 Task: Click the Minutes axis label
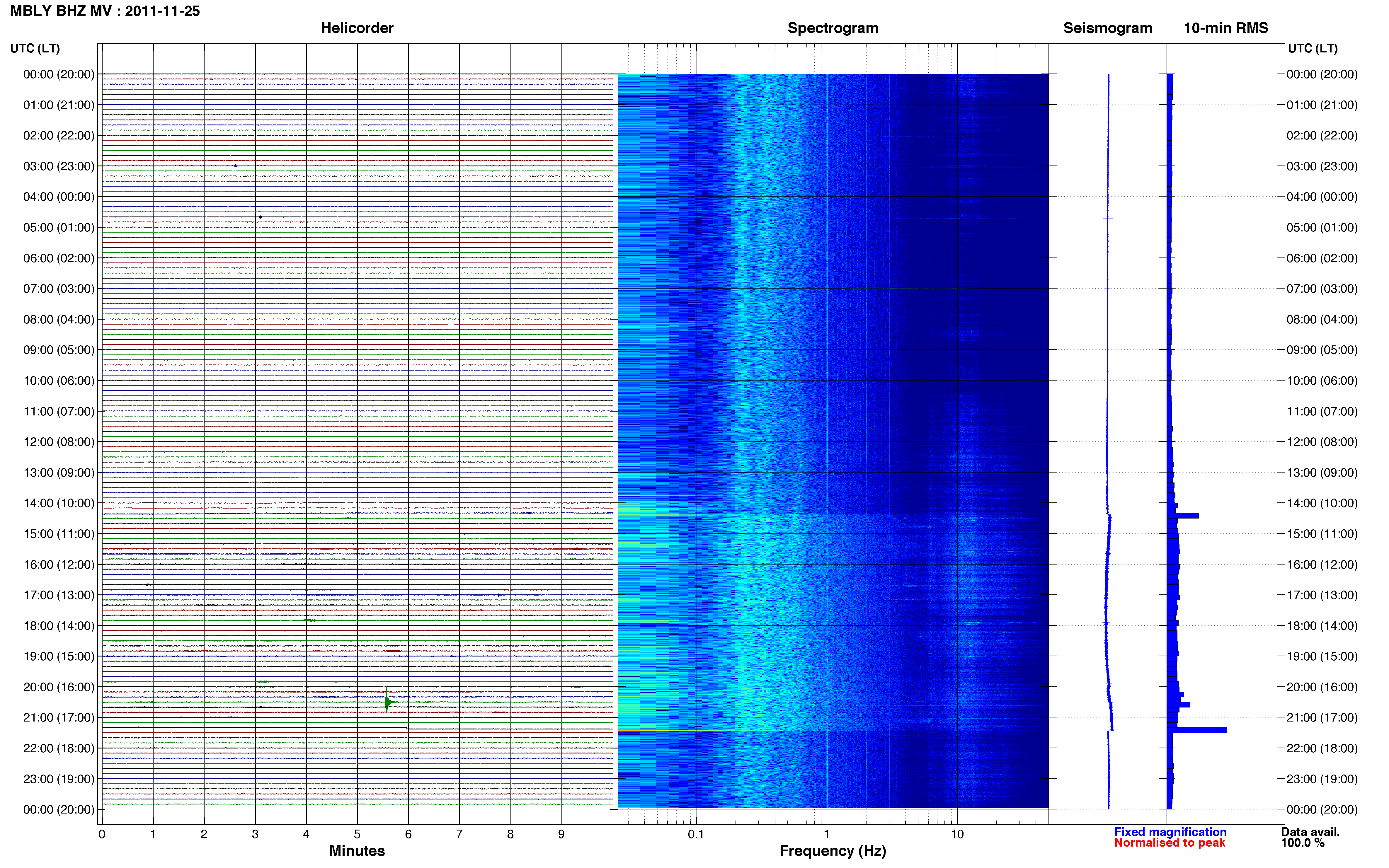click(357, 851)
